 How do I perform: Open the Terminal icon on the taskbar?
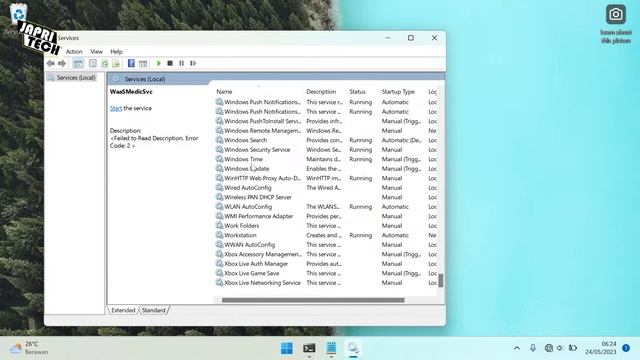coord(309,348)
